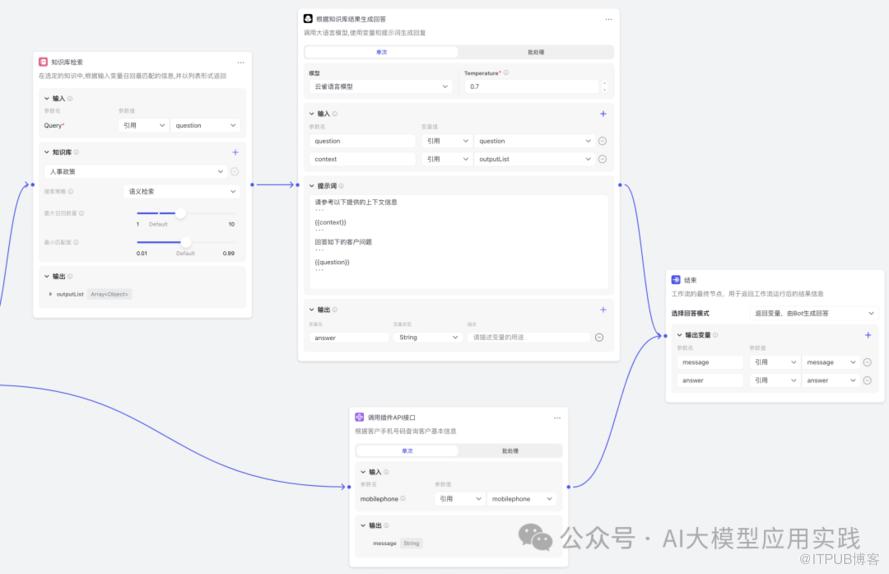The width and height of the screenshot is (889, 574).
Task: Collapse the 输入 section in 知识库检索 node
Action: point(47,98)
